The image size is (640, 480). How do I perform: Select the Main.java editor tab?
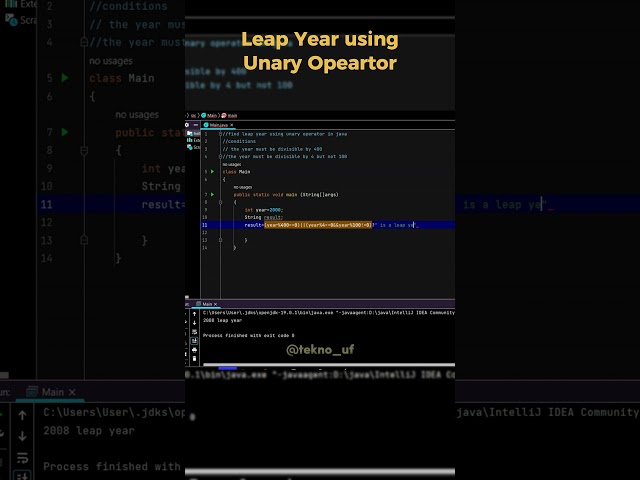coord(218,125)
